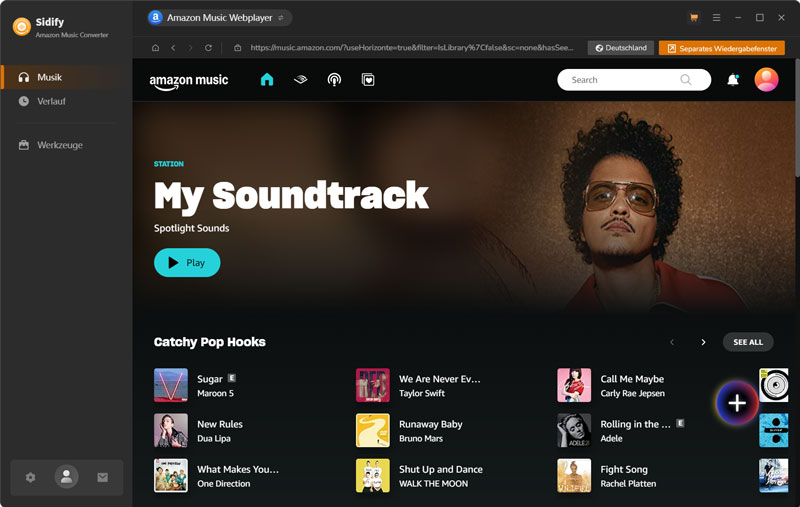
Task: Open notifications bell icon
Action: coord(733,80)
